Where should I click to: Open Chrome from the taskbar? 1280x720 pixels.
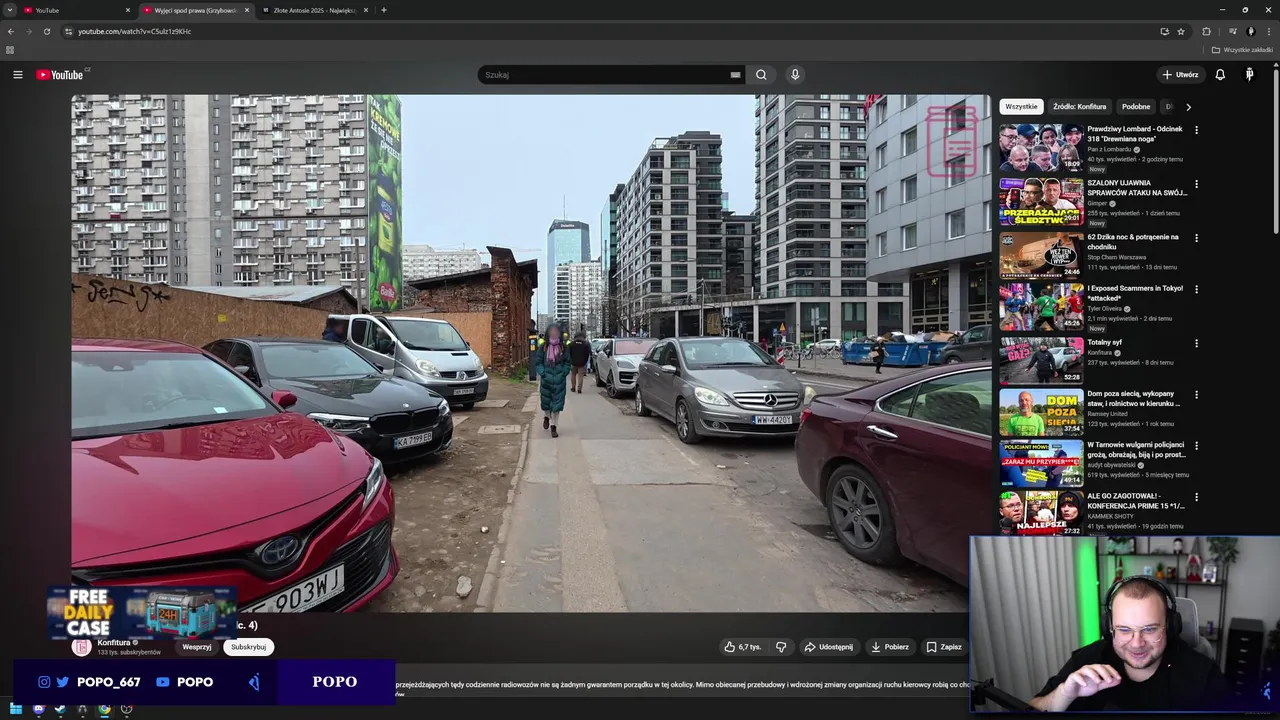(x=104, y=710)
